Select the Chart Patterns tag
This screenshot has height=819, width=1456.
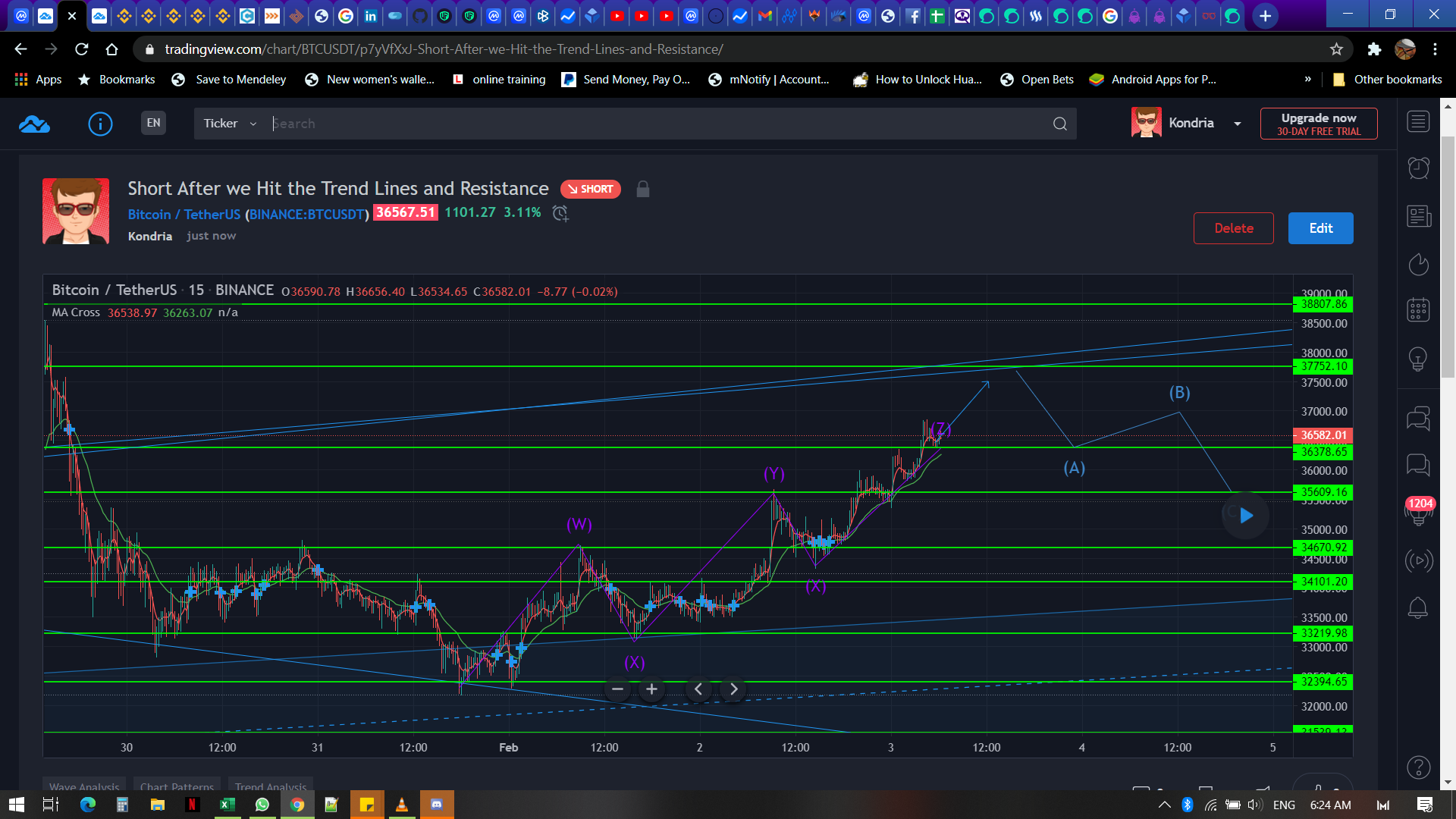click(x=177, y=786)
